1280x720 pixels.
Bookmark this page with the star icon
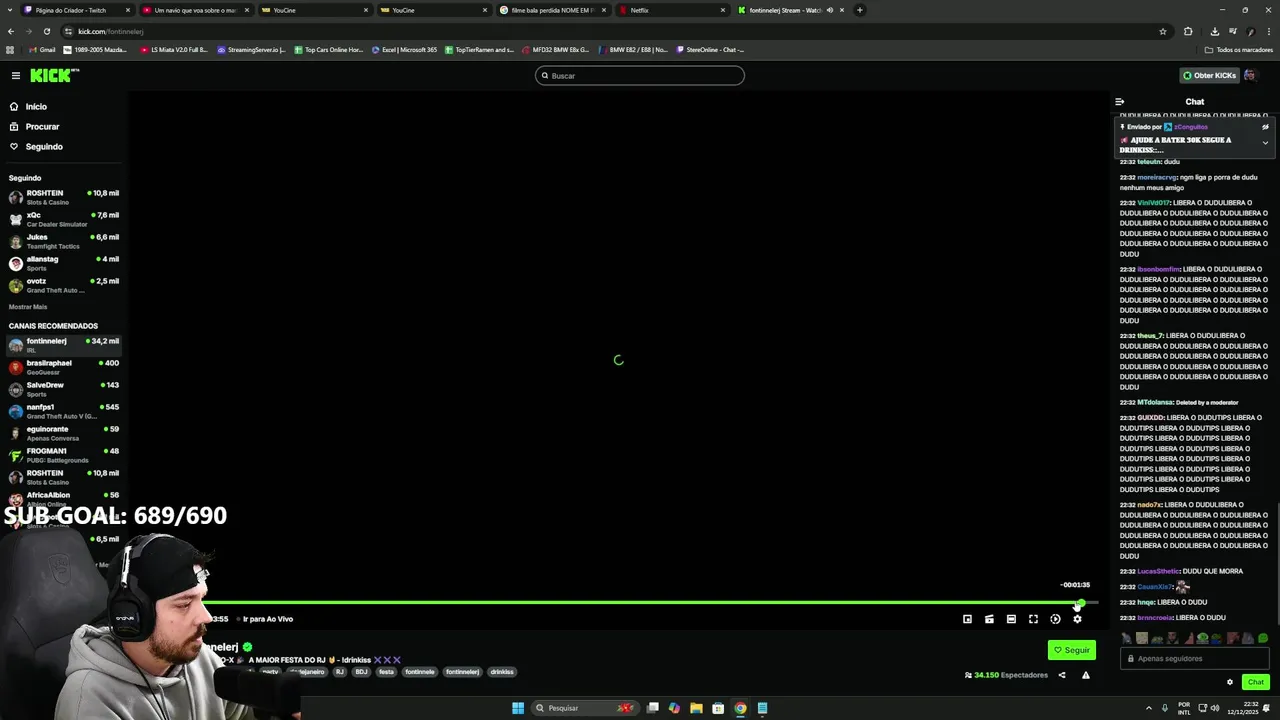(x=1162, y=31)
